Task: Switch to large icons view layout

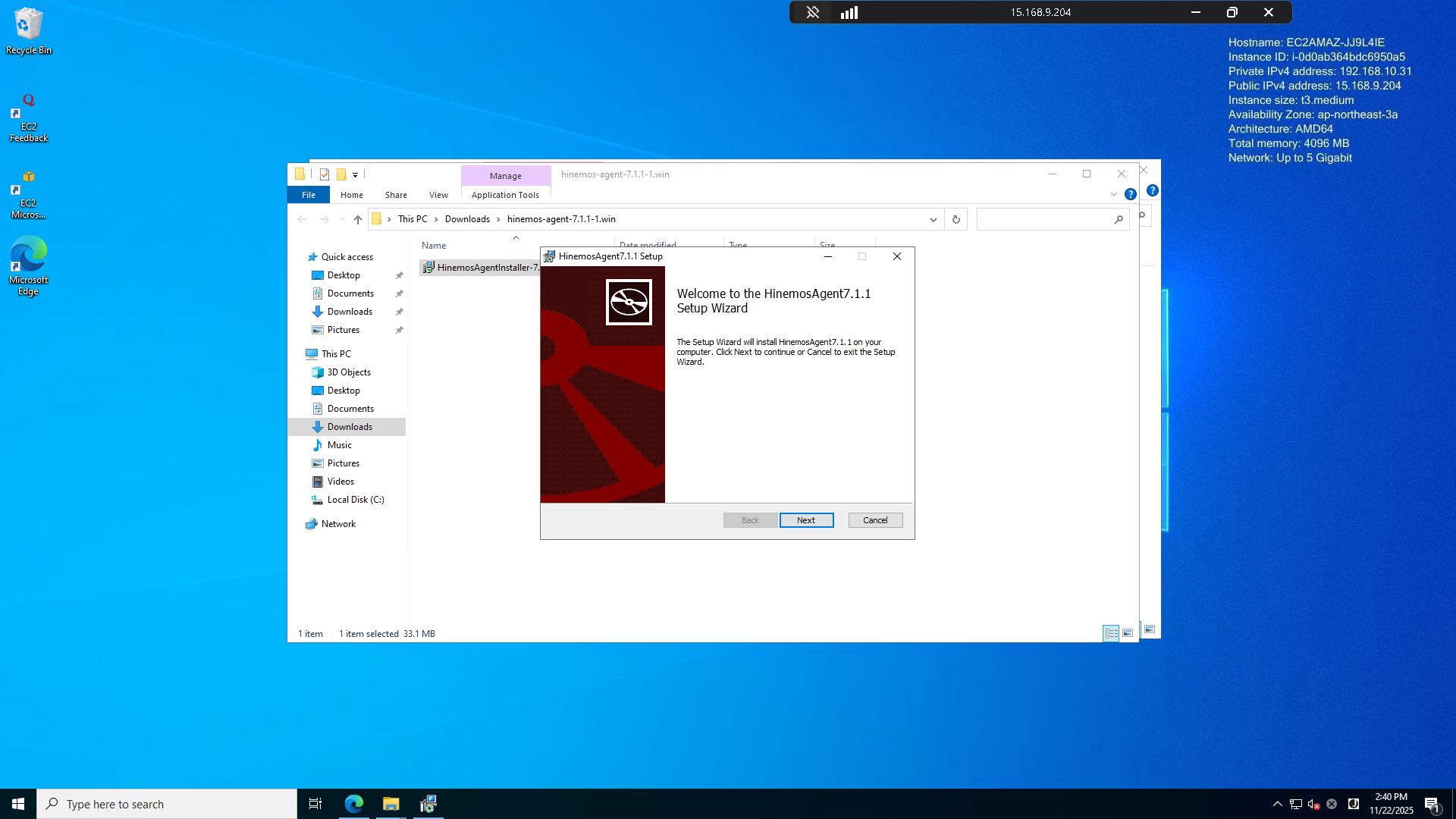Action: [1128, 633]
